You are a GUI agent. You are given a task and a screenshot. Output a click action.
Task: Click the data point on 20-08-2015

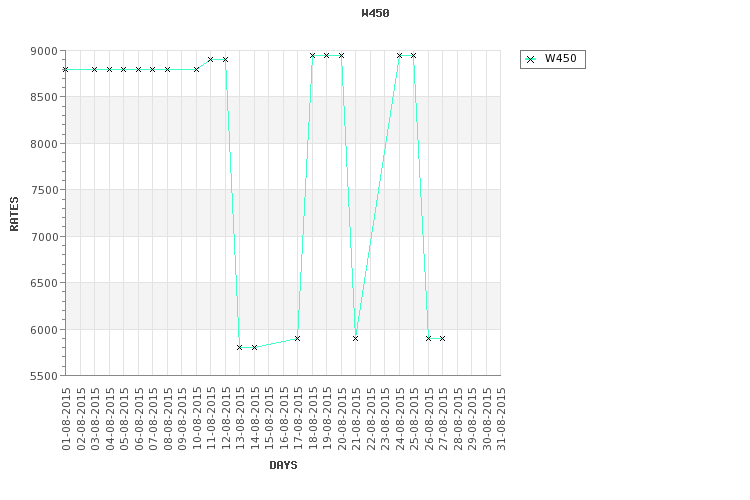pyautogui.click(x=341, y=55)
